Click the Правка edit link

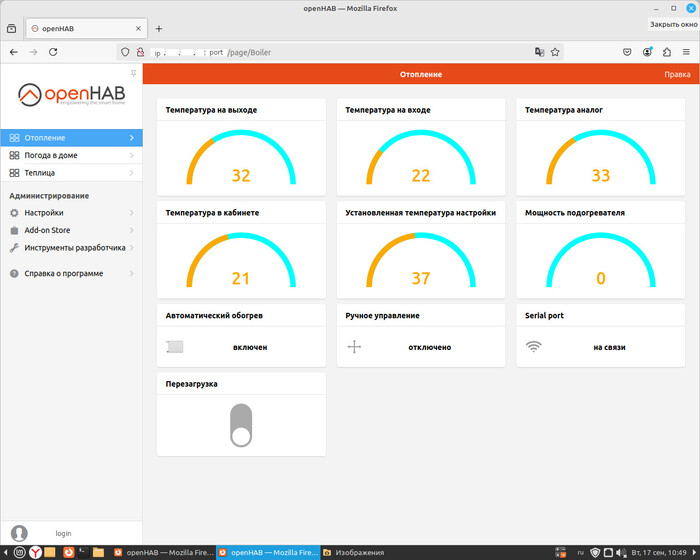point(676,75)
